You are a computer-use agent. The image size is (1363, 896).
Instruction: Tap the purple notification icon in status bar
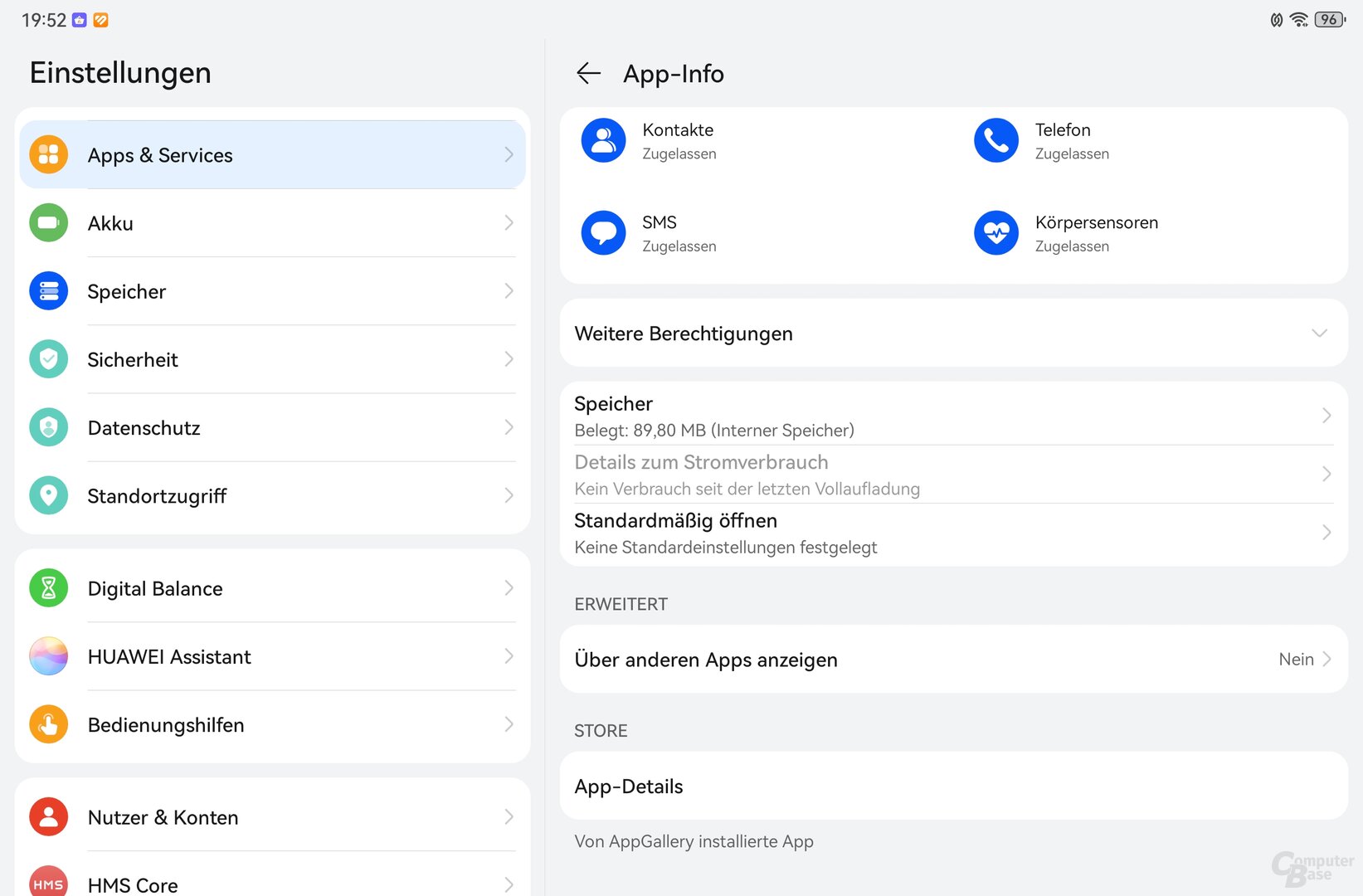coord(80,20)
